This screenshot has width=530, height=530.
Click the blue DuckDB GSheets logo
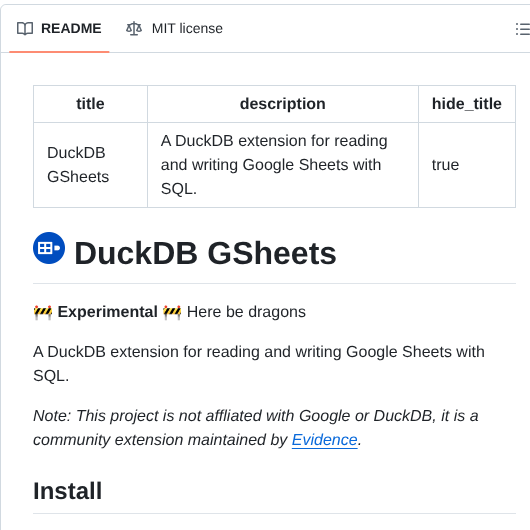(49, 248)
